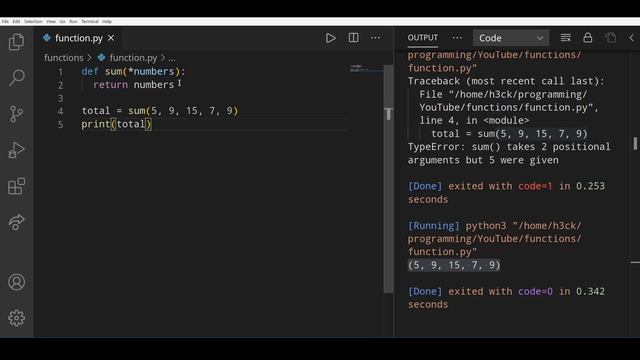
Task: Switch to the OUTPUT panel tab
Action: 422,38
